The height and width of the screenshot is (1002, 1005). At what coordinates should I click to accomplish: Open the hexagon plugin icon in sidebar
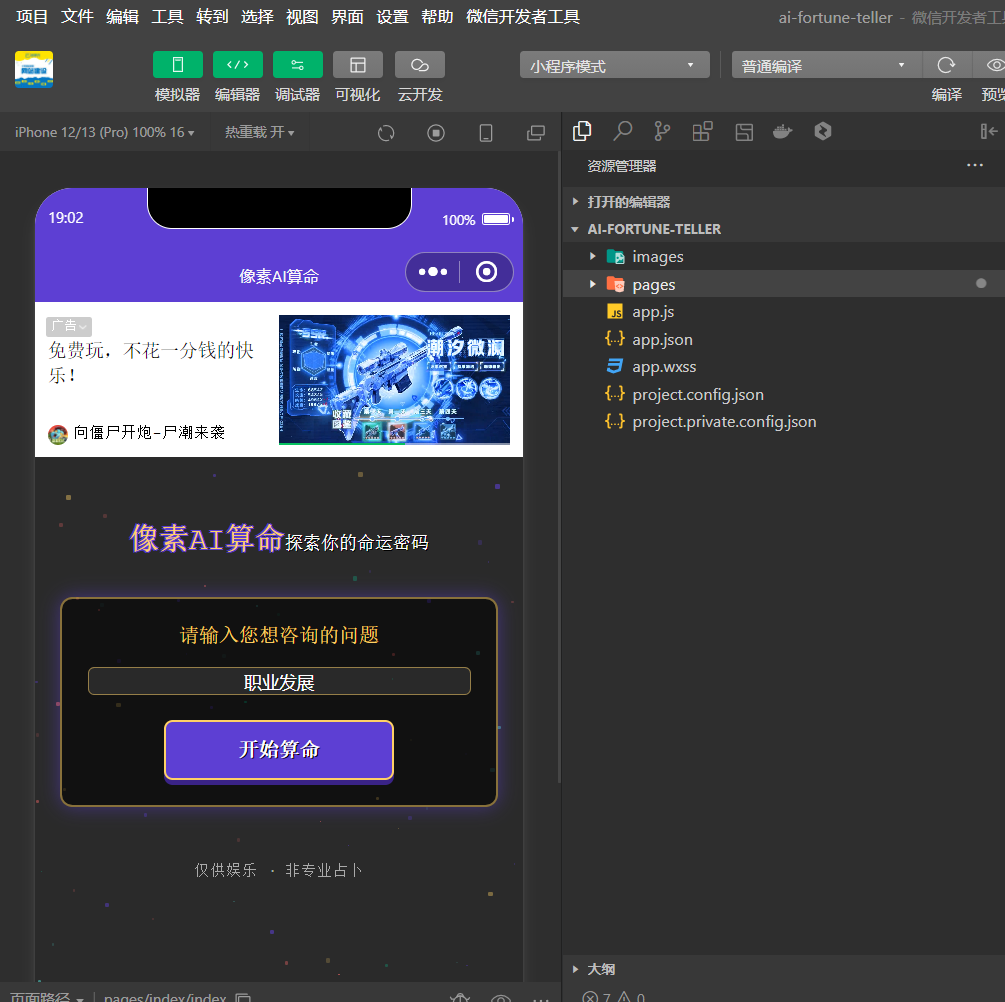click(823, 131)
